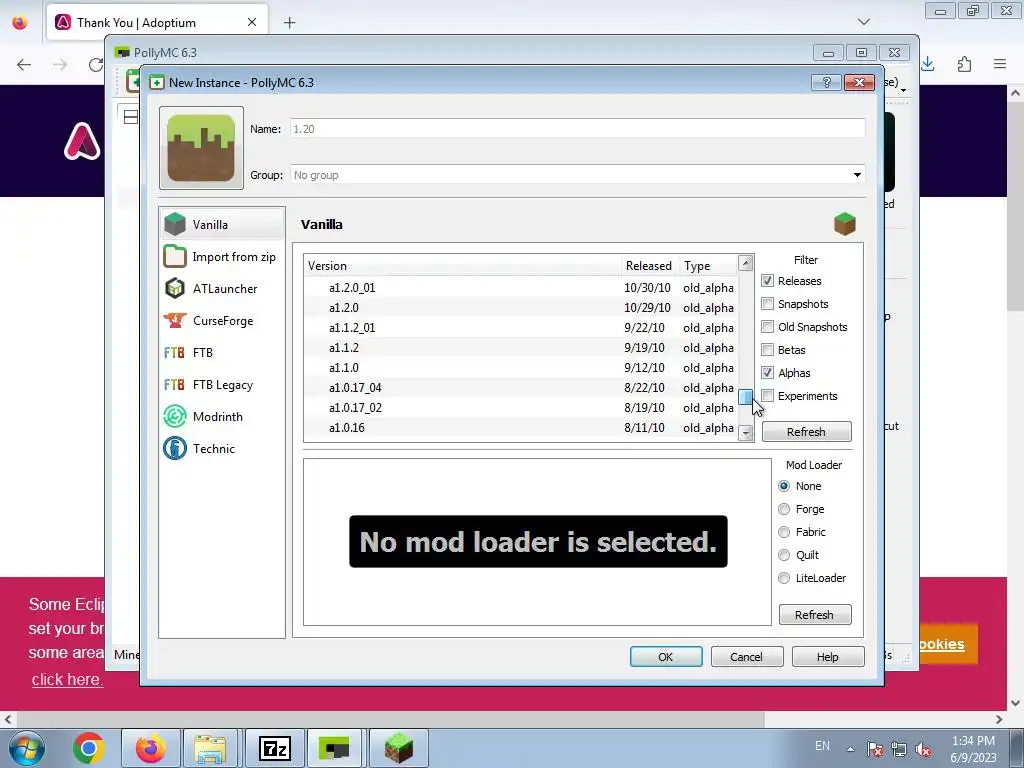Open the Firefox extensions puzzle icon
Viewport: 1024px width, 768px height.
[964, 64]
